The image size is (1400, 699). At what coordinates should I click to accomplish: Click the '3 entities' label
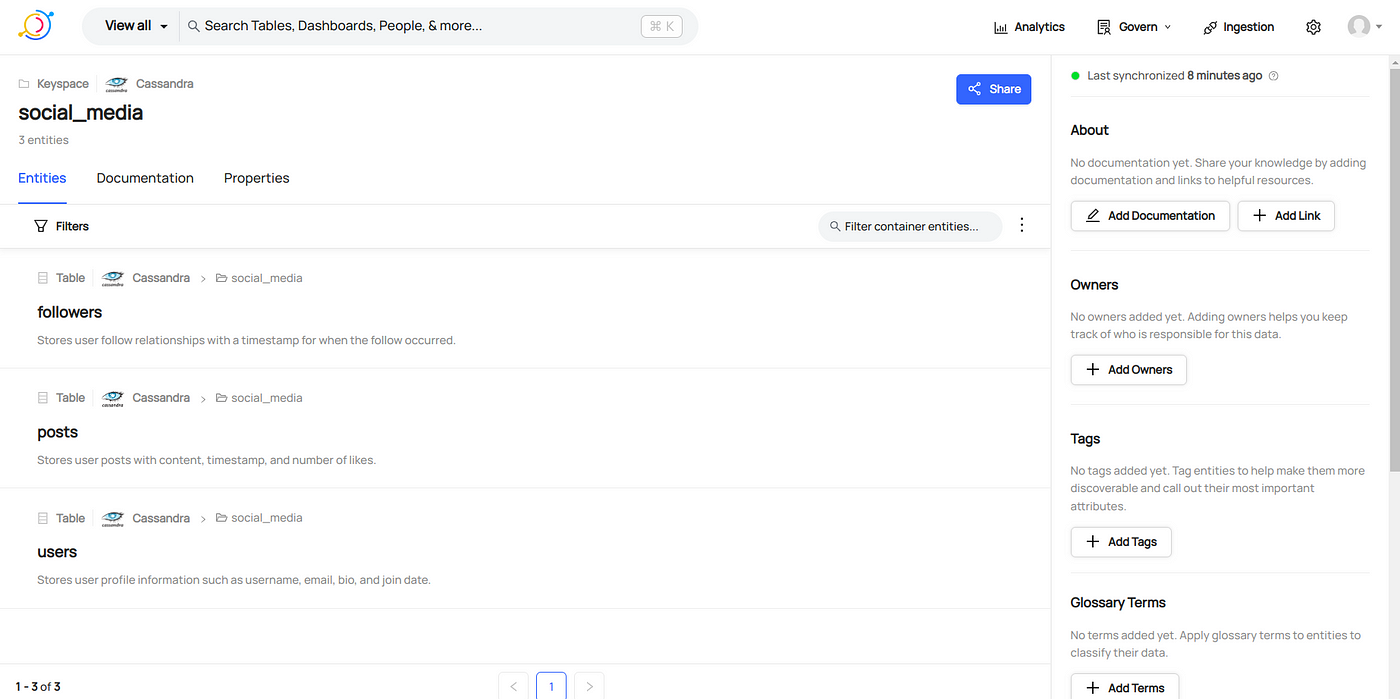click(x=43, y=140)
